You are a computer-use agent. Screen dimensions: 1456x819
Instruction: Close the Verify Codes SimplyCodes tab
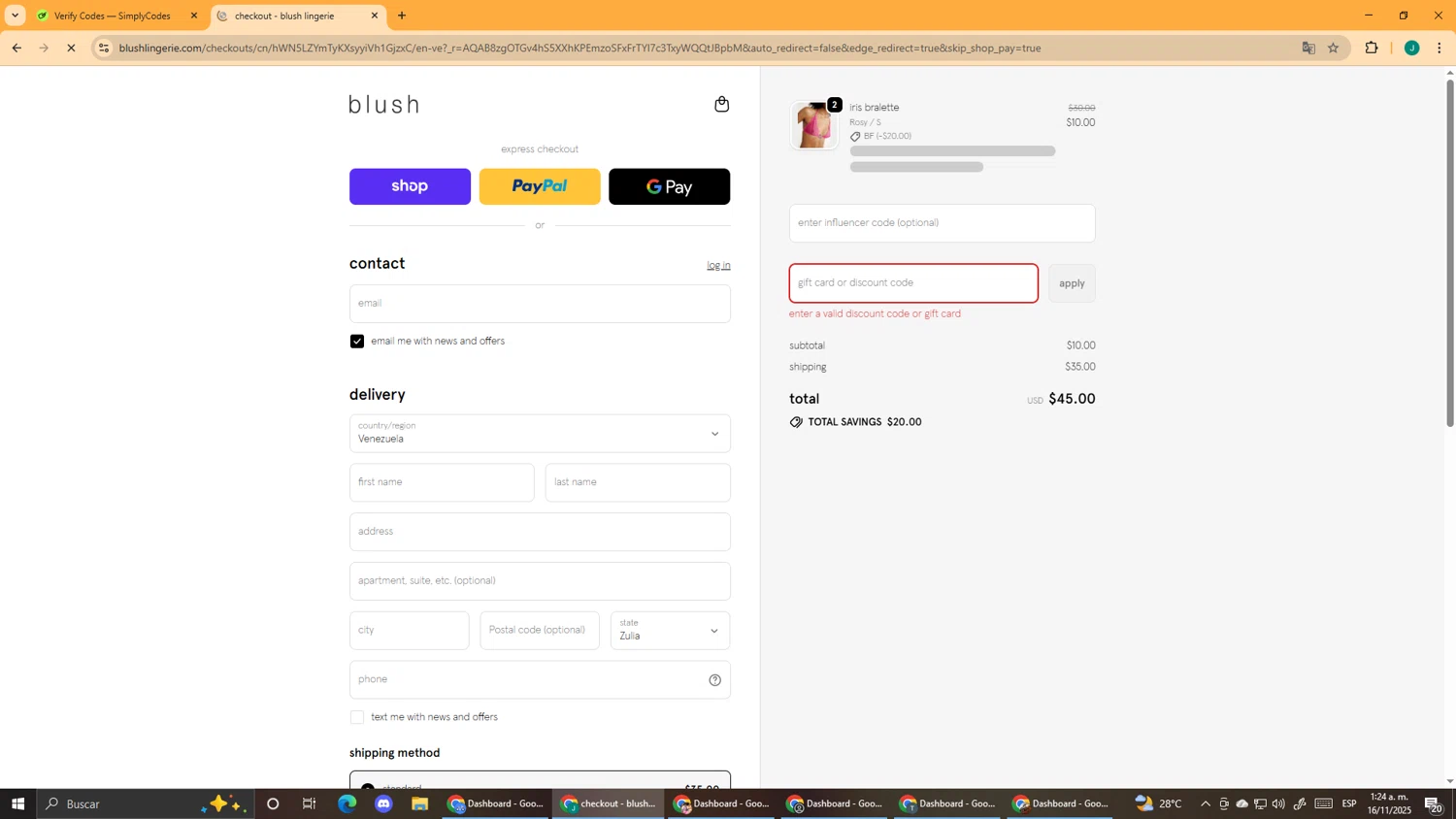point(194,16)
